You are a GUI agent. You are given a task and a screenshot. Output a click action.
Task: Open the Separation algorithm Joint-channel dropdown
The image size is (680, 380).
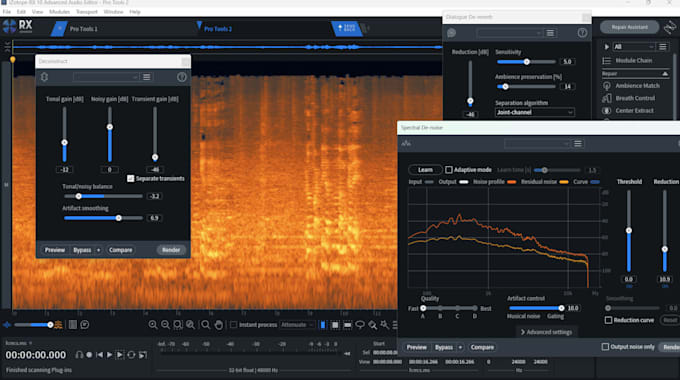(534, 112)
